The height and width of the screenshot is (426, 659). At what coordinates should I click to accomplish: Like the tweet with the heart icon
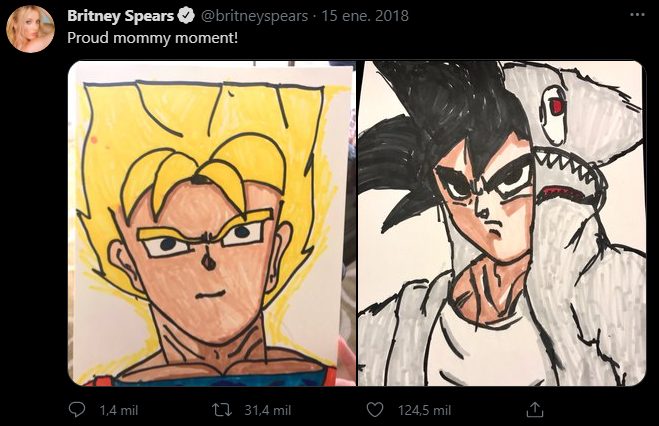[x=375, y=410]
